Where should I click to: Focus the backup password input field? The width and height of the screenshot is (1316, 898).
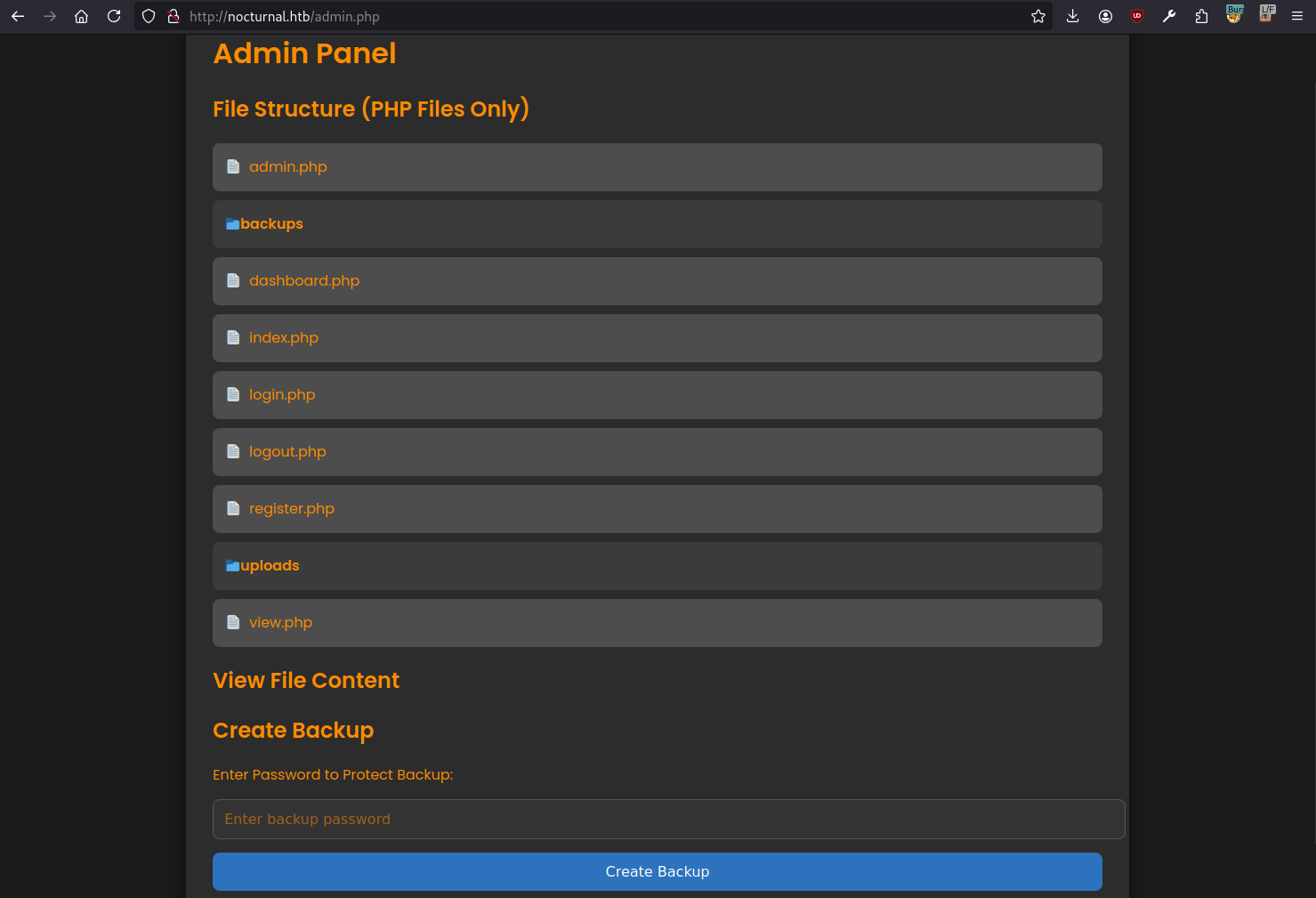668,819
